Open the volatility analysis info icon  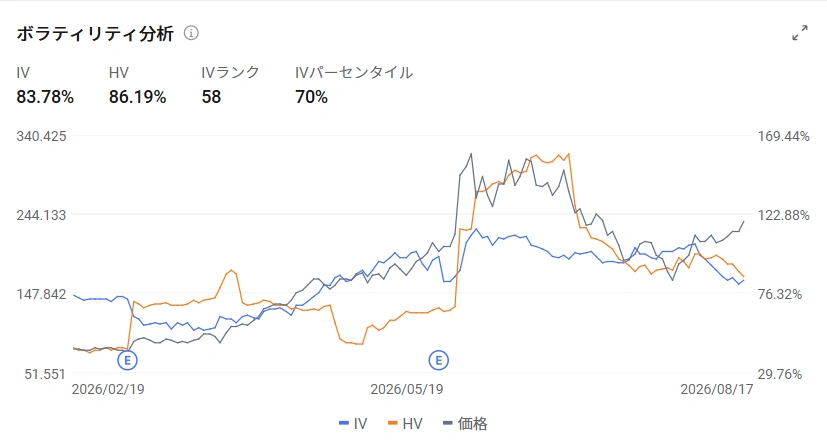pos(191,33)
